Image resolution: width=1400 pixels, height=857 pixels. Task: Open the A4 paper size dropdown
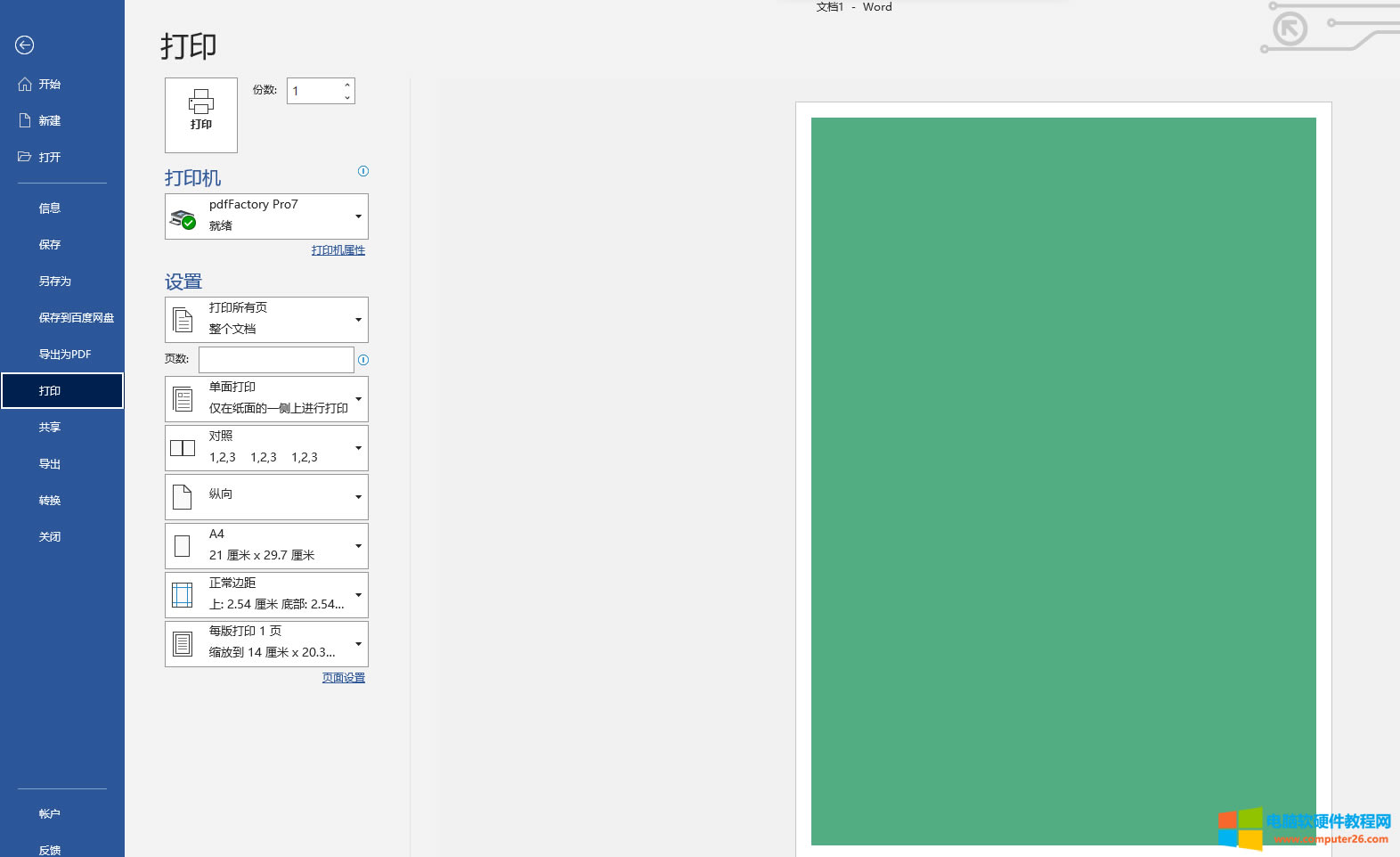tap(266, 546)
